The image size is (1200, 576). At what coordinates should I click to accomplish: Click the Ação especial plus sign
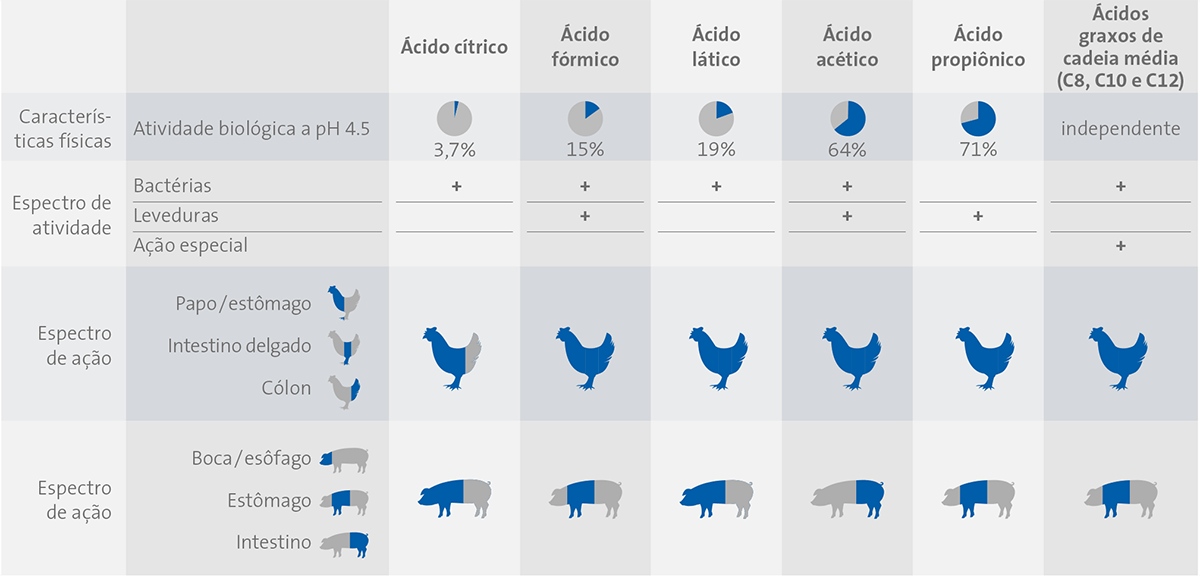pos(1119,245)
